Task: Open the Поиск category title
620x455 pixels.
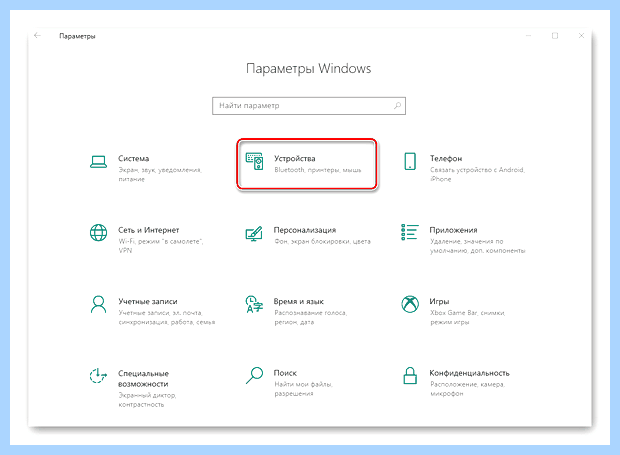Action: [285, 373]
